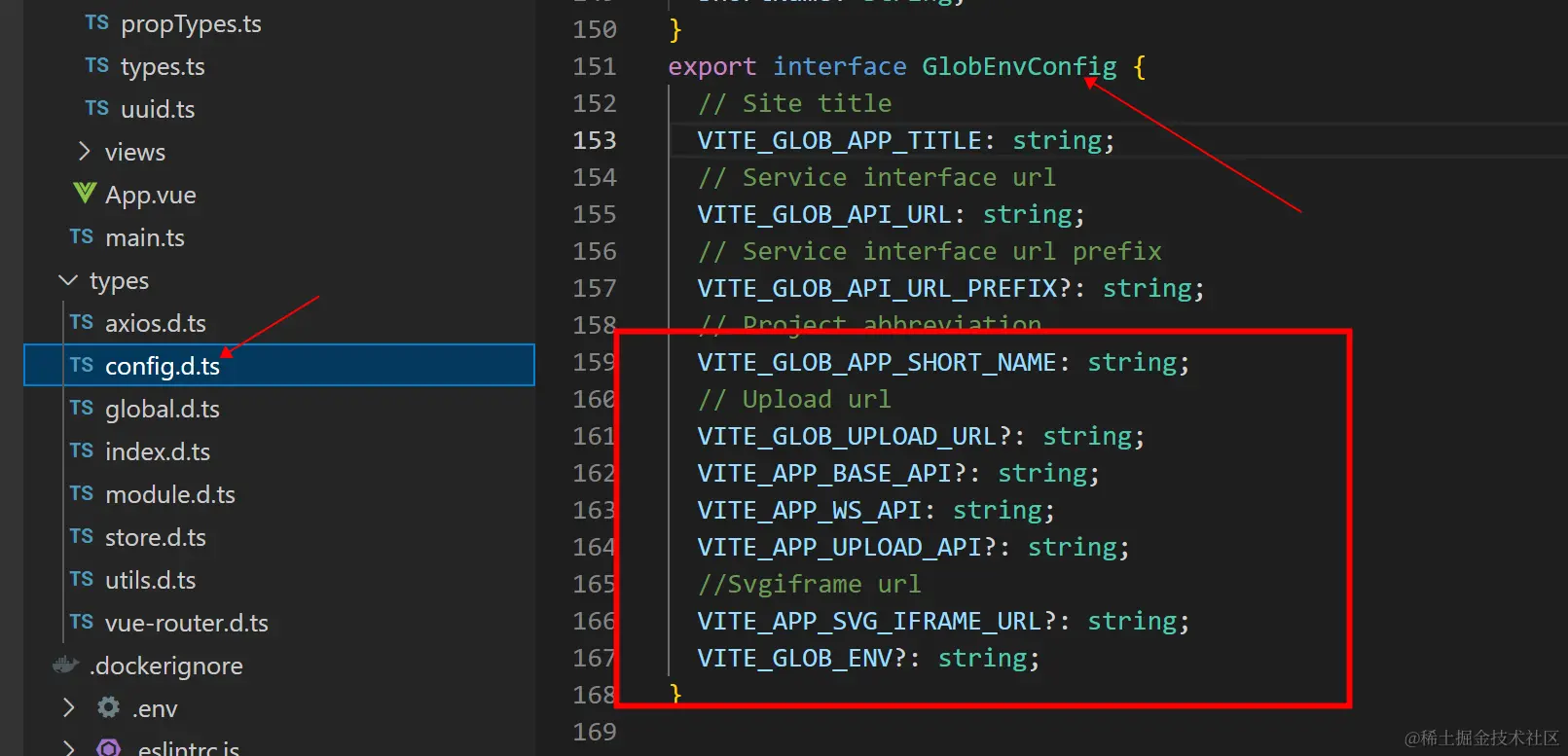1568x756 pixels.
Task: Select config.d.ts in the explorer
Action: click(x=279, y=365)
